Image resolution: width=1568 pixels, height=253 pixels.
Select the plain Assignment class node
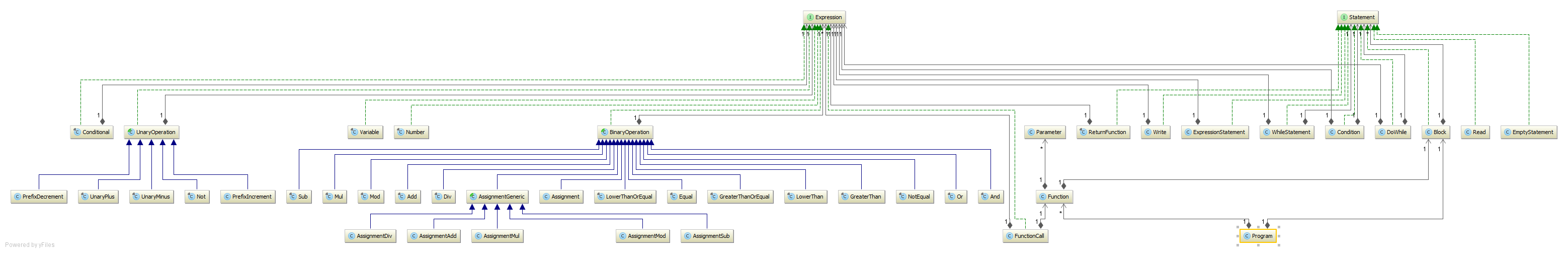click(561, 197)
